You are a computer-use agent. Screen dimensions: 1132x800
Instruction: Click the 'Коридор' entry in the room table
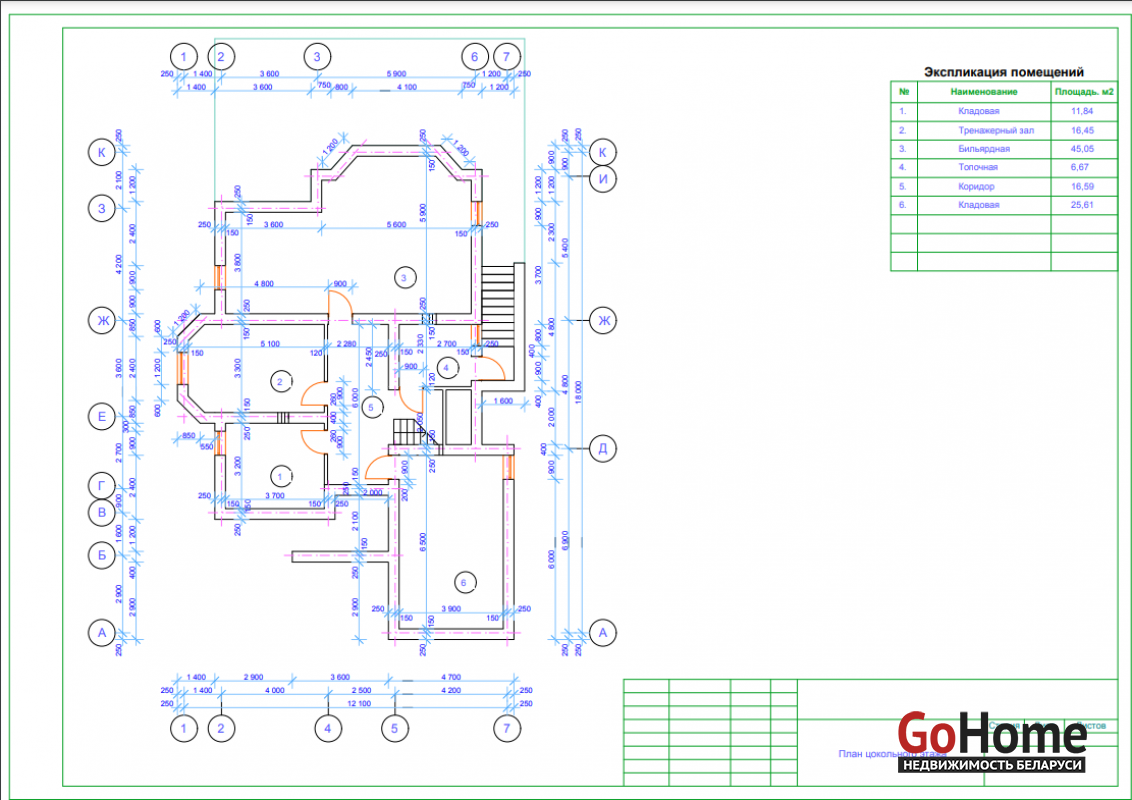[976, 186]
